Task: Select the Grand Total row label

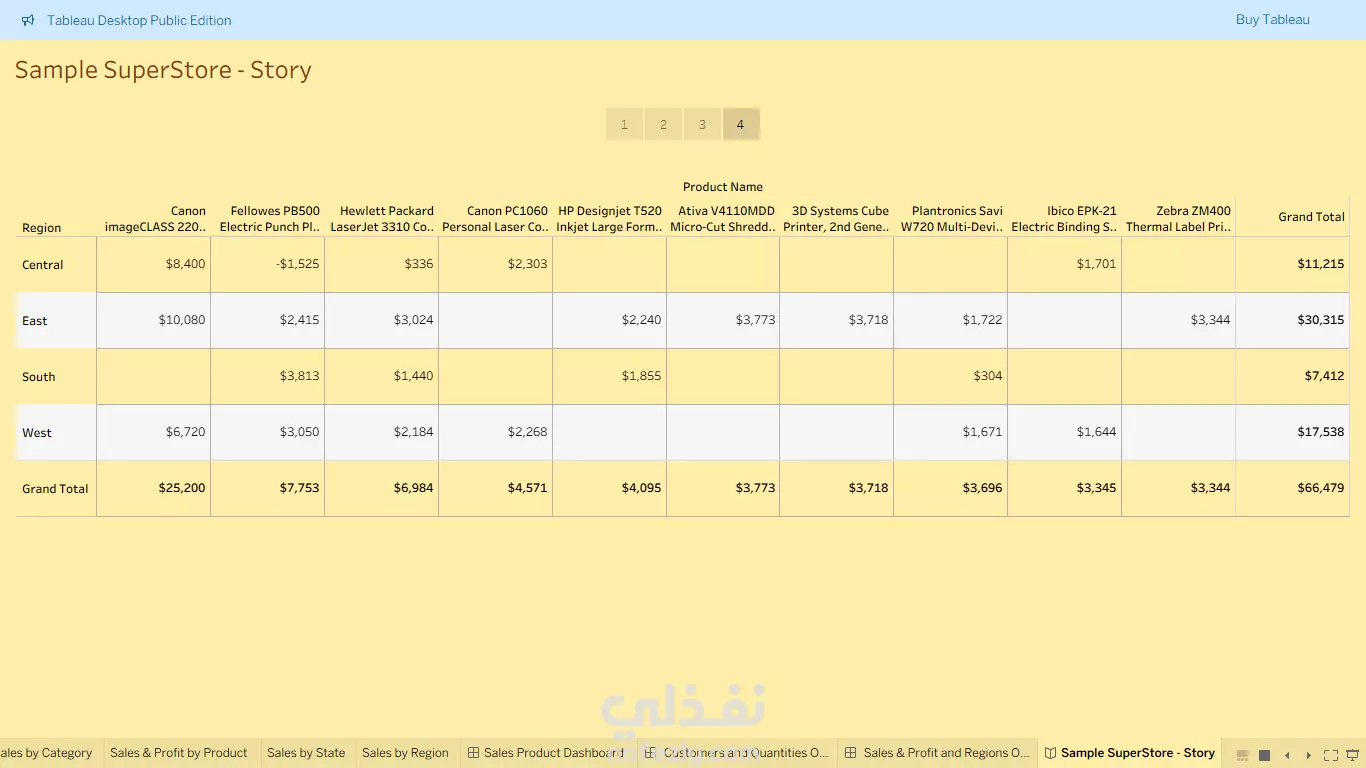Action: (x=55, y=489)
